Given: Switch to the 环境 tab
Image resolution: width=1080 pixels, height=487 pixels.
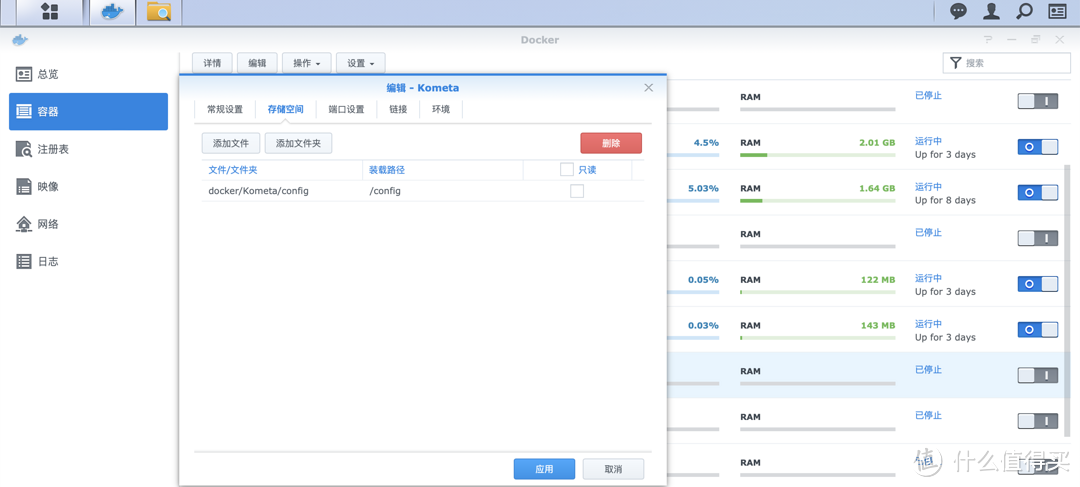Looking at the screenshot, I should click(x=441, y=110).
